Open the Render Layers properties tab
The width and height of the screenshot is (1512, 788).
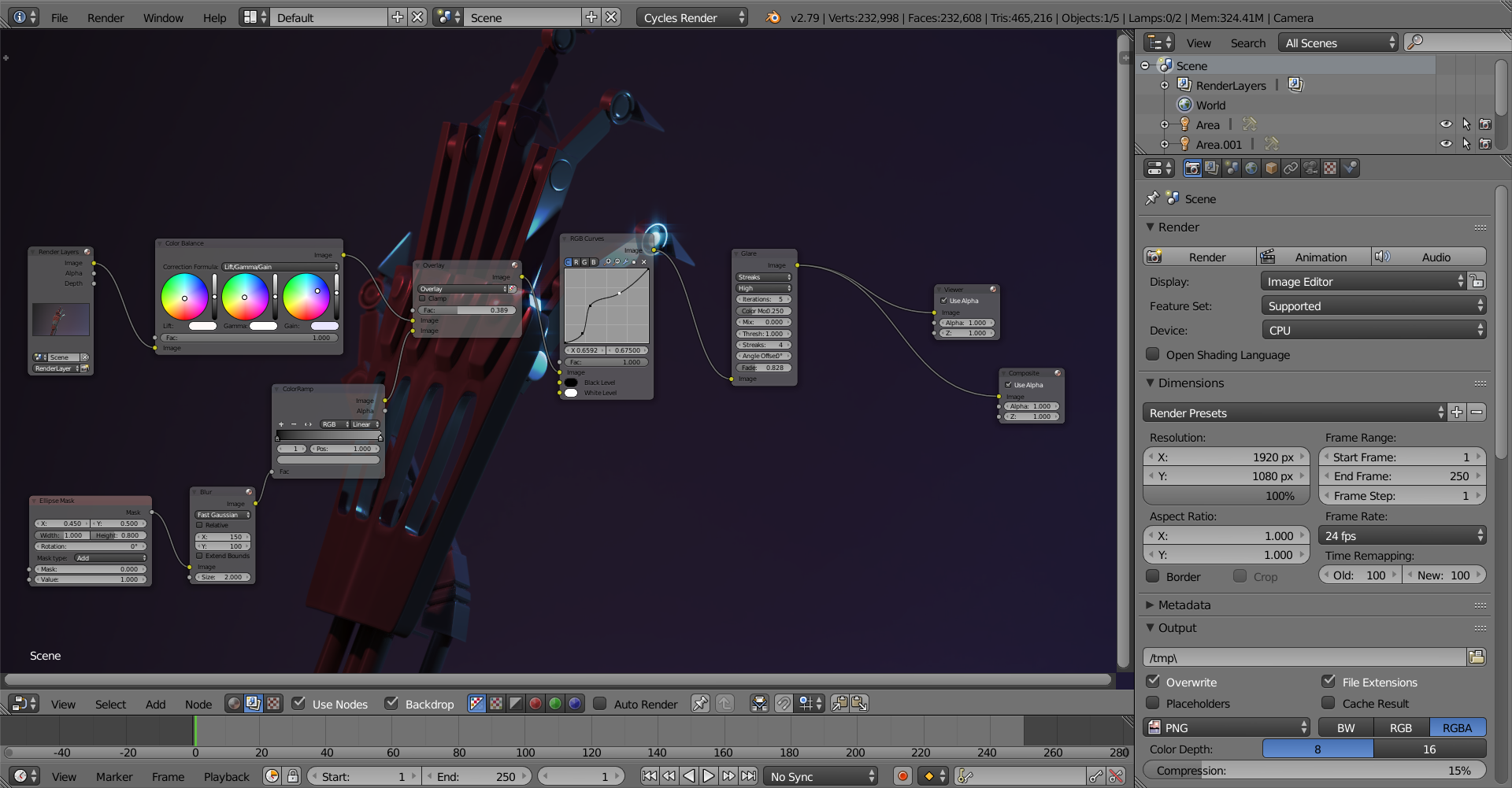1212,168
